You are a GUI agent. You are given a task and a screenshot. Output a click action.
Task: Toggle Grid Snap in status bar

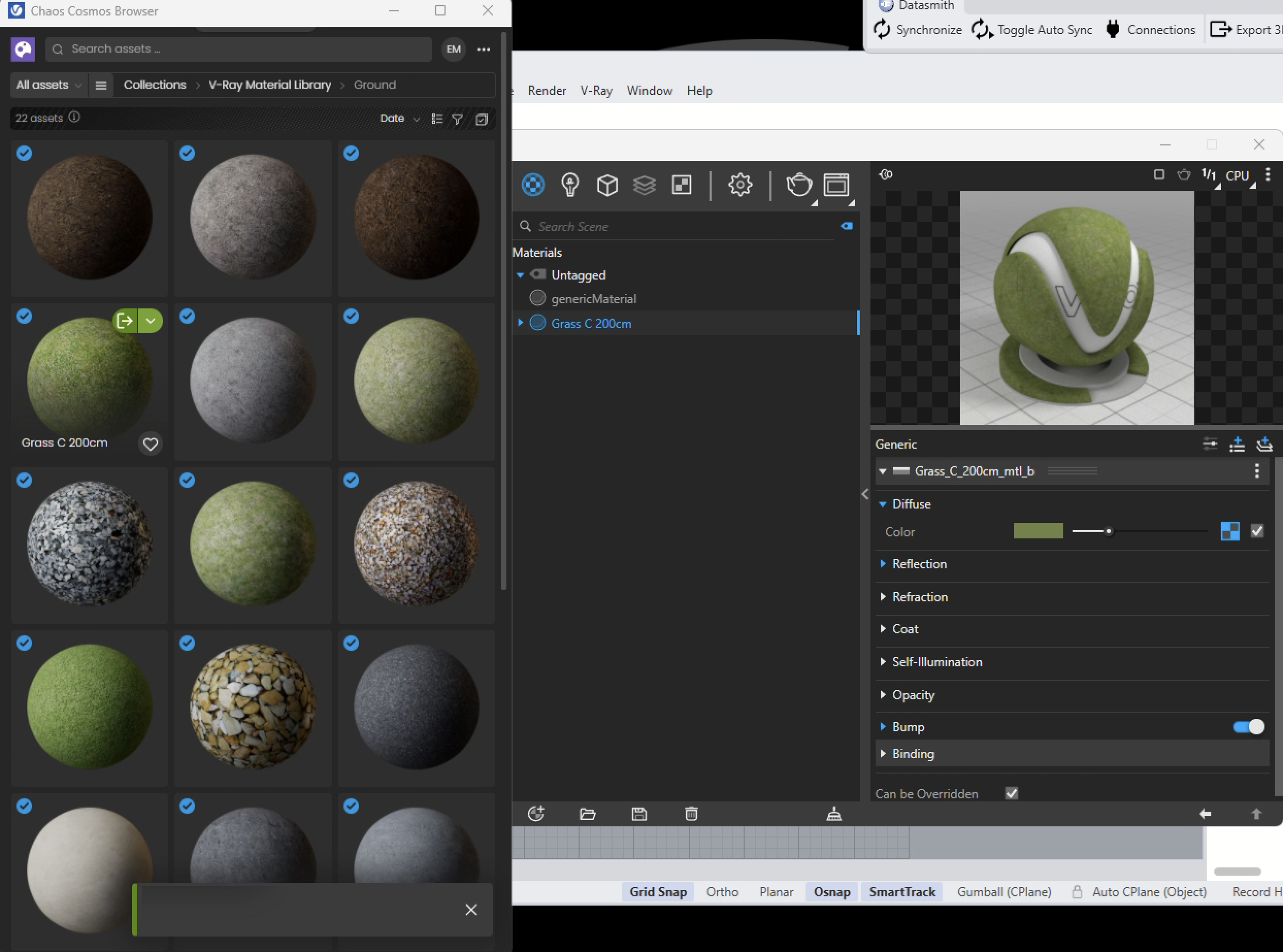(x=658, y=892)
